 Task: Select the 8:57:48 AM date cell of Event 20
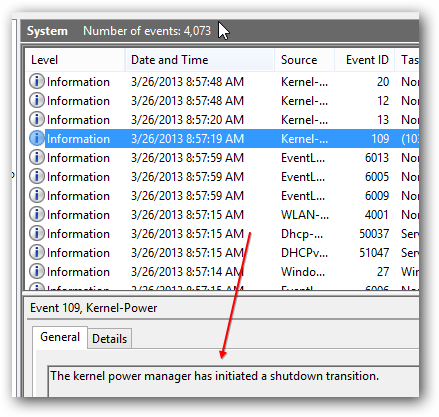(187, 82)
